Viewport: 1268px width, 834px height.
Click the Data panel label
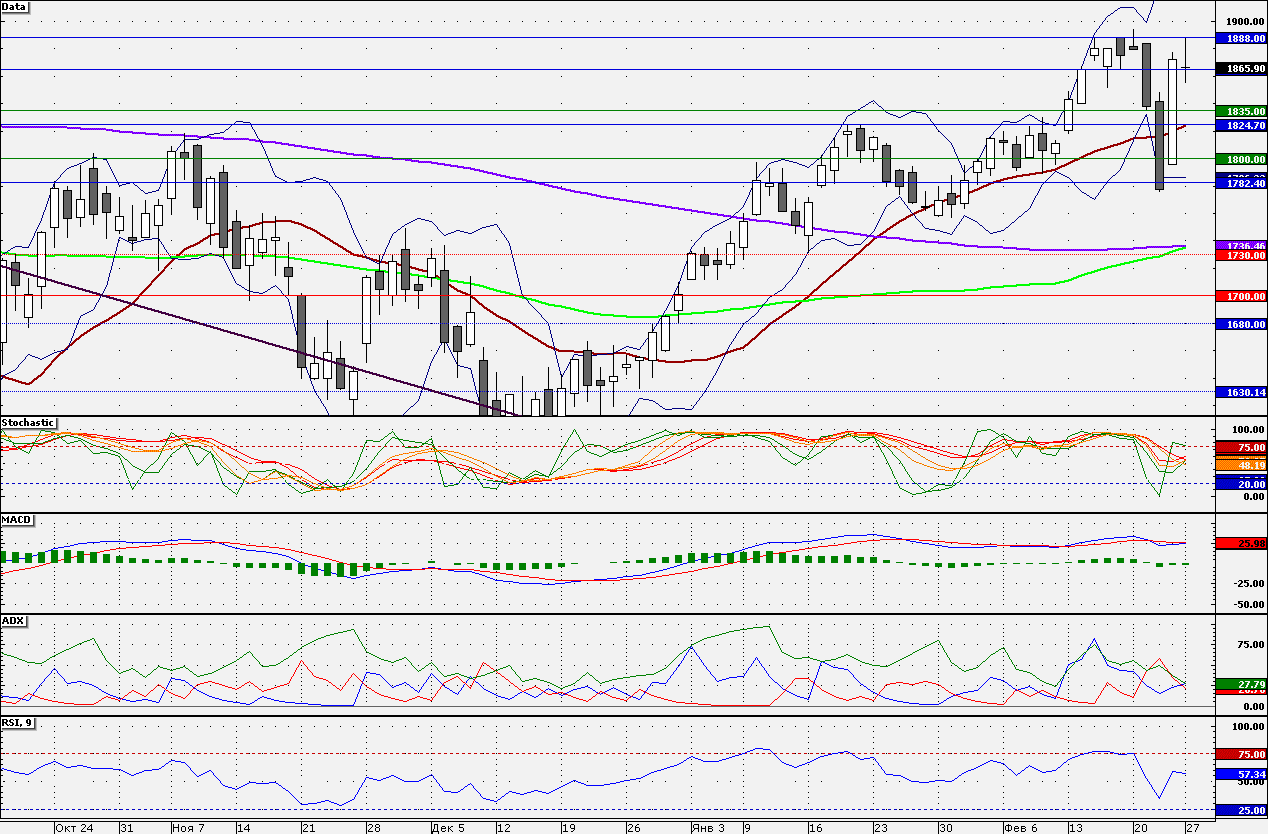click(x=15, y=6)
